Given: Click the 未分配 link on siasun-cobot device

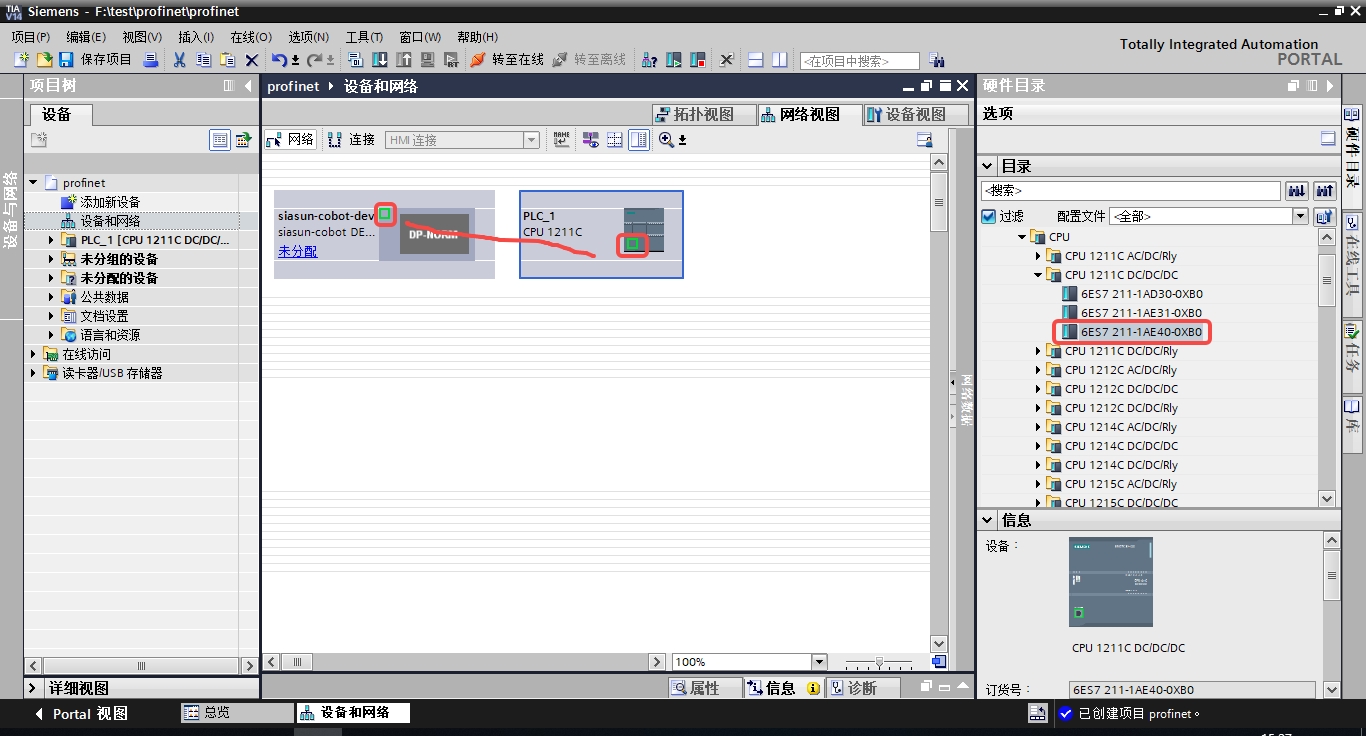Looking at the screenshot, I should pos(297,251).
